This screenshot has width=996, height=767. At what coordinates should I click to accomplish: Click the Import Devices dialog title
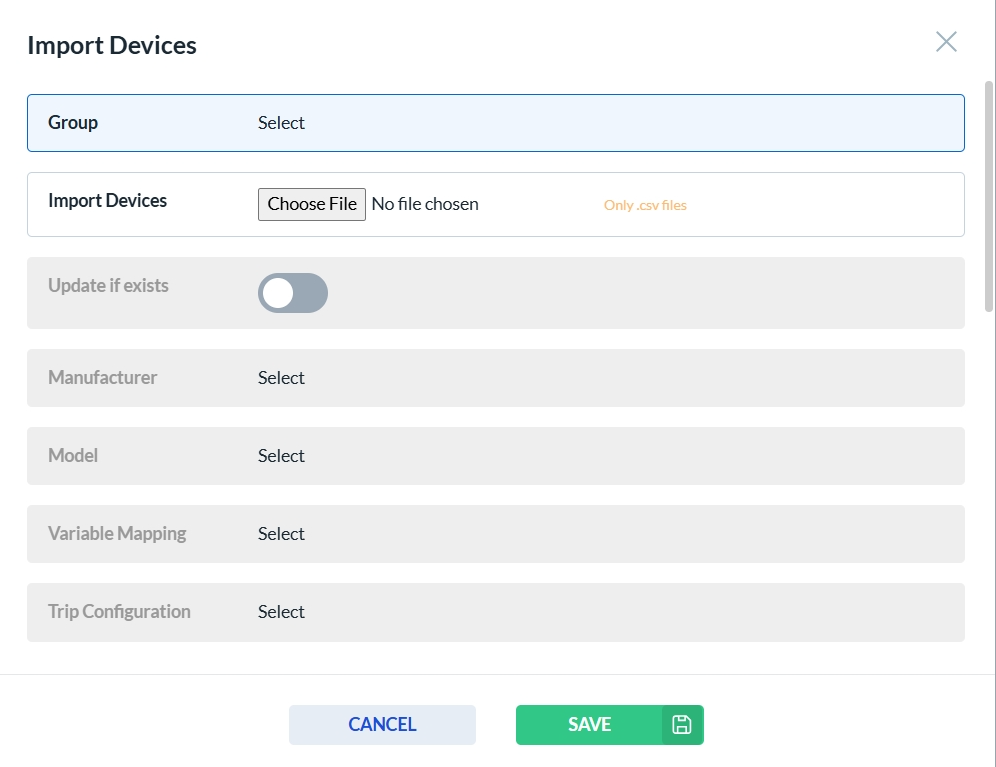[112, 45]
